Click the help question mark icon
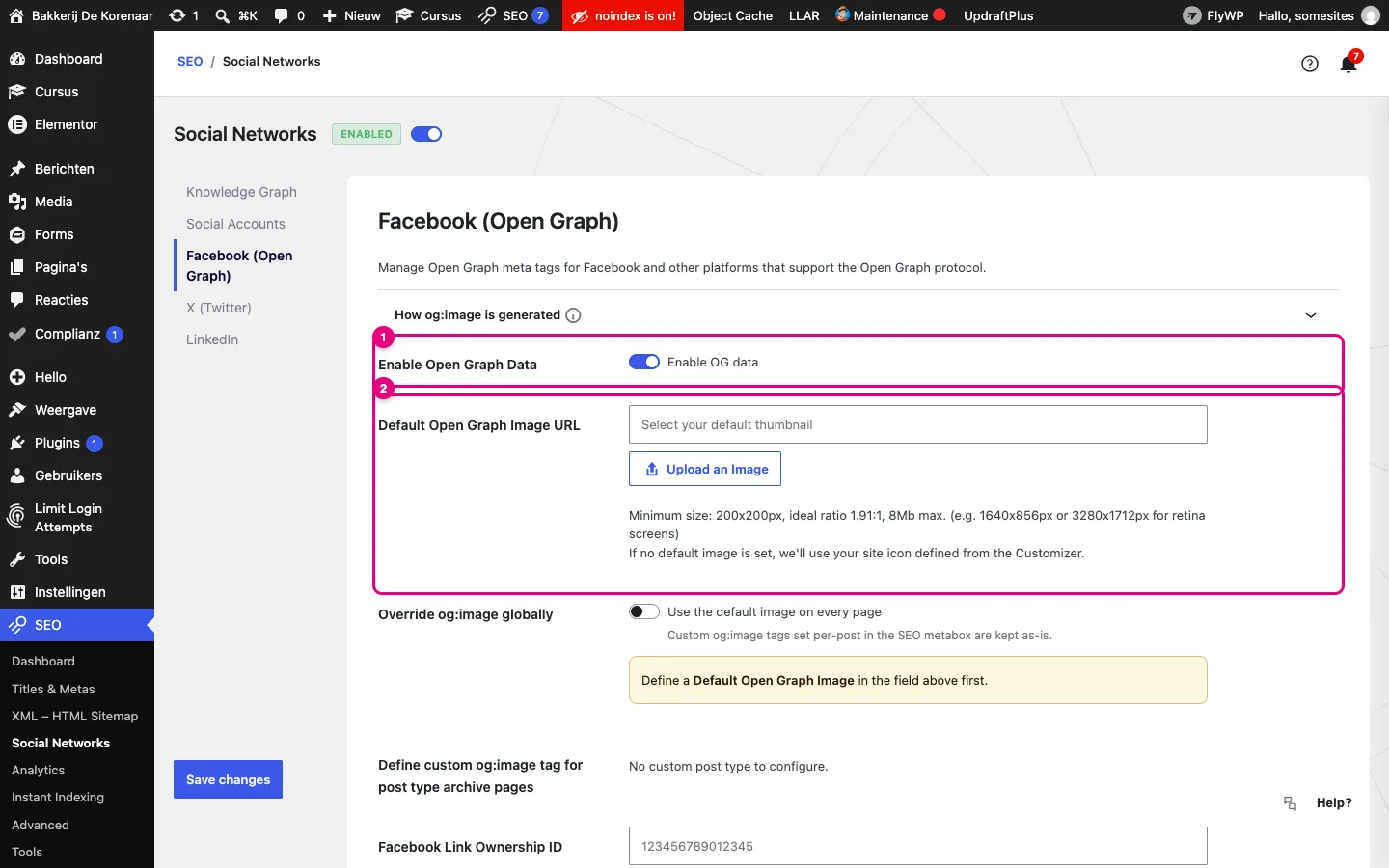 click(x=1310, y=64)
